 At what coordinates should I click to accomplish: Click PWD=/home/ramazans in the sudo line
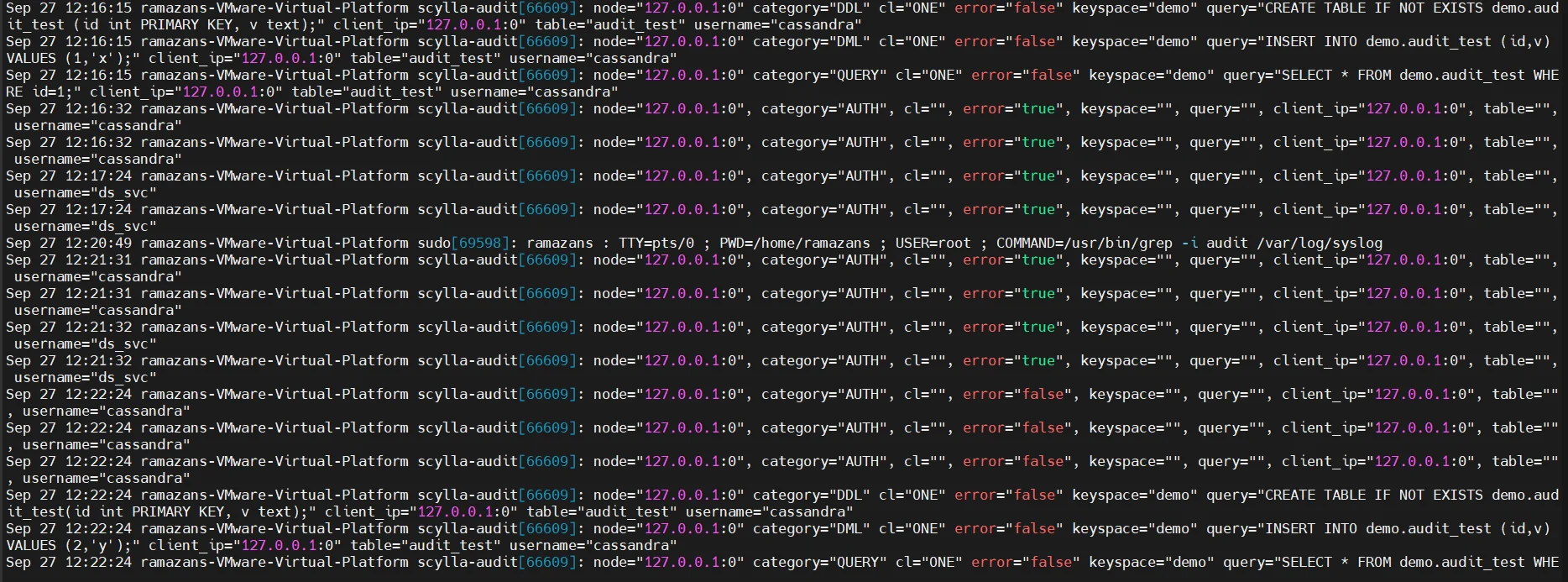[x=795, y=243]
